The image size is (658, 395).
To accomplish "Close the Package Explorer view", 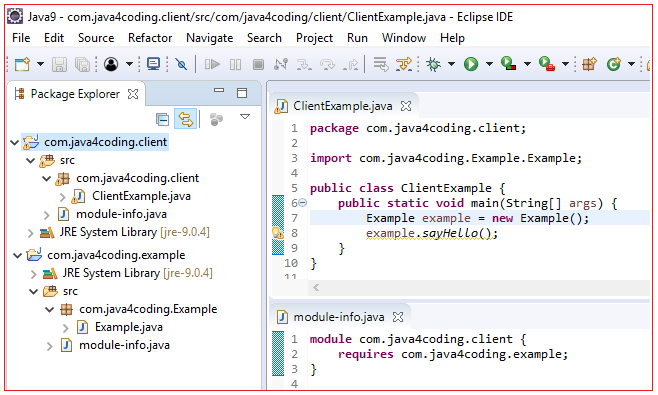I will click(x=133, y=94).
